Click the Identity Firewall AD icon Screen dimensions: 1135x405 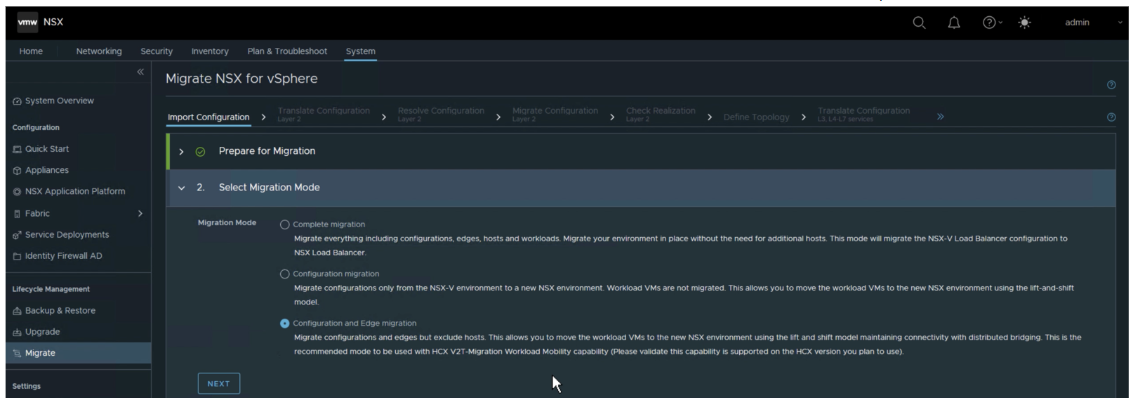click(x=17, y=256)
